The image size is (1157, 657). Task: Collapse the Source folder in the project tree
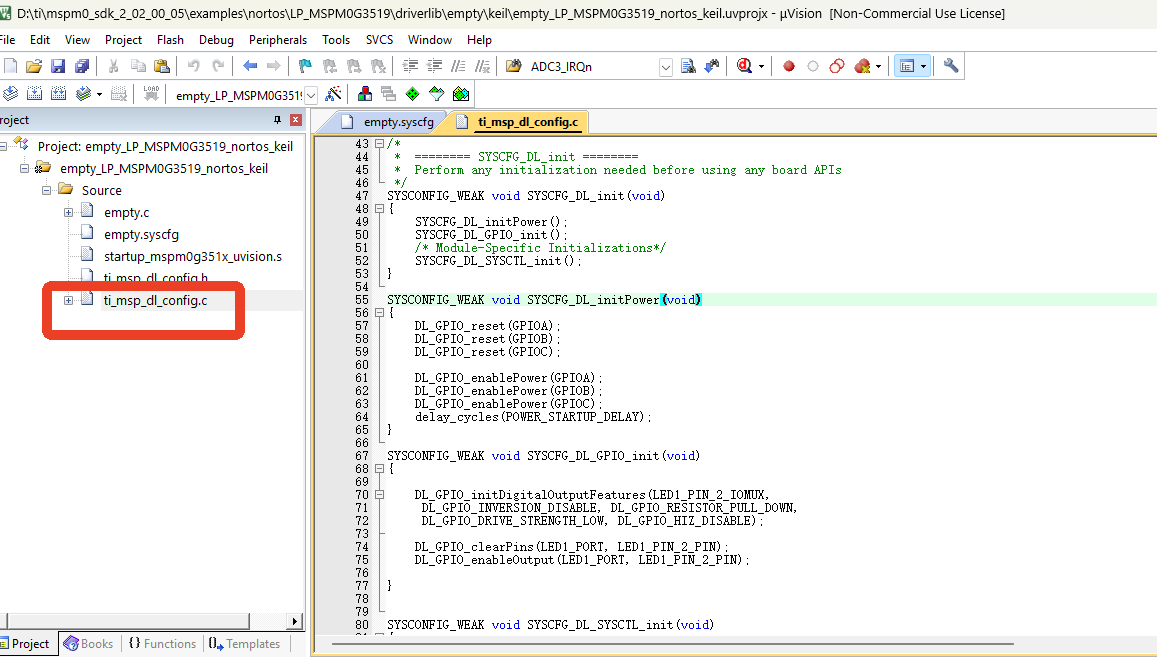tap(46, 190)
